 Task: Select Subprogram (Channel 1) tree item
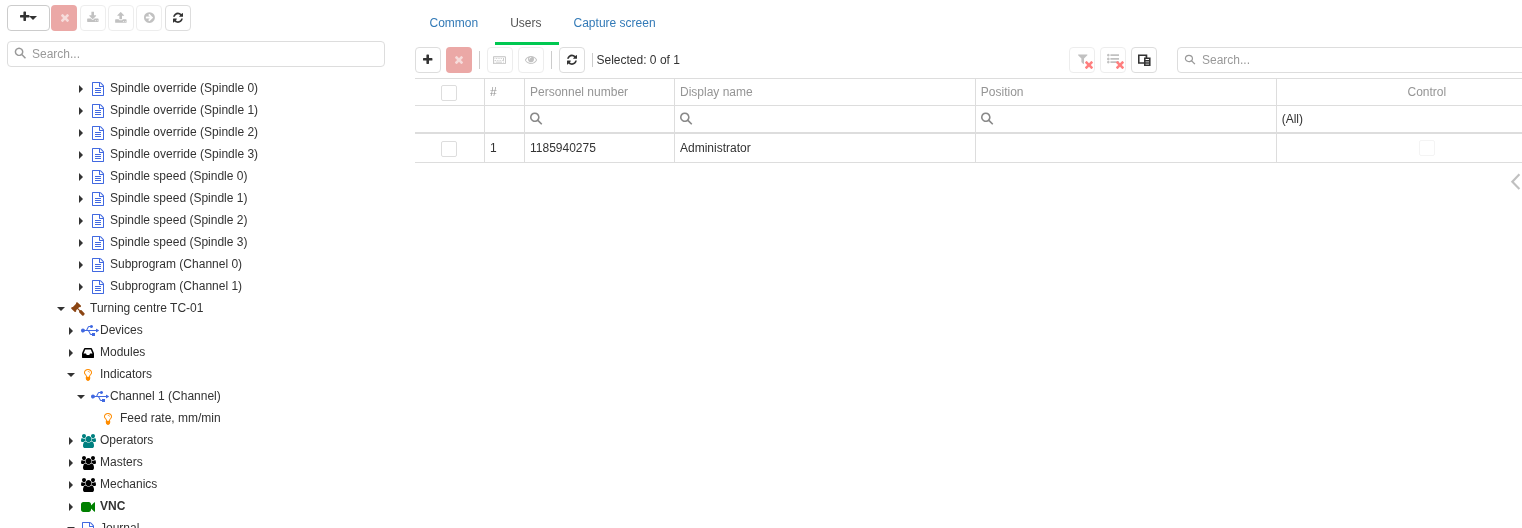click(x=176, y=286)
